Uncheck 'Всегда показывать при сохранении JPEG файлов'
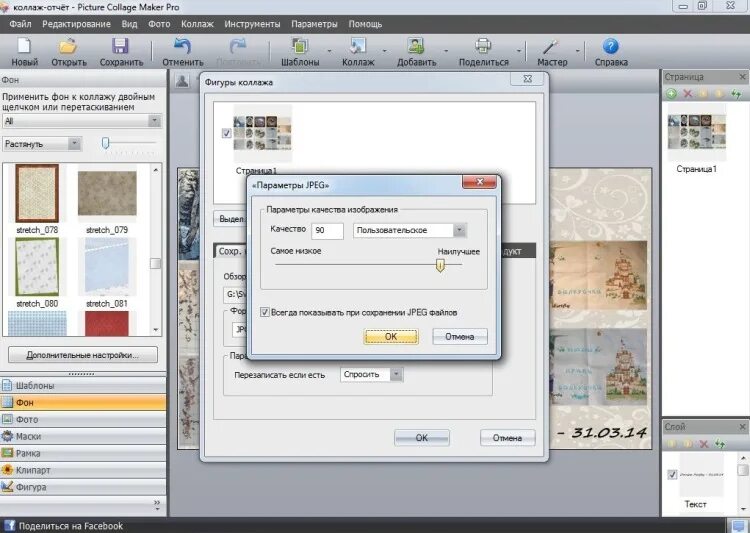This screenshot has height=533, width=750. coord(265,312)
